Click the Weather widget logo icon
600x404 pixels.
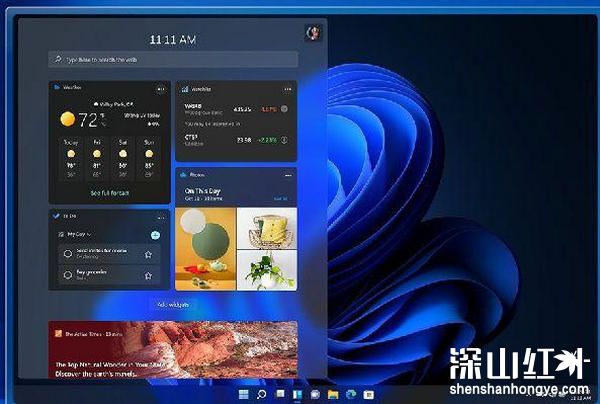click(57, 87)
